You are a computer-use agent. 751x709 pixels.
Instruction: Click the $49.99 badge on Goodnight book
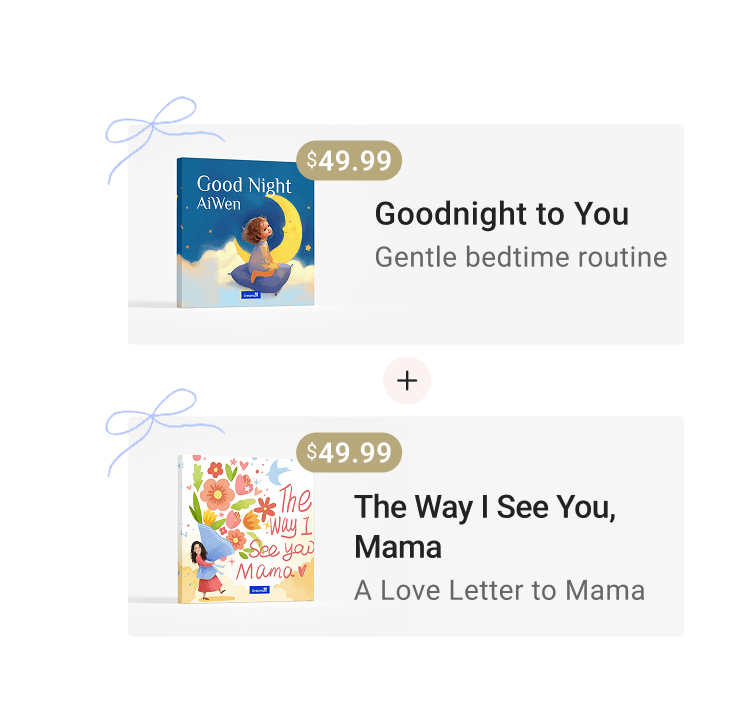(349, 160)
